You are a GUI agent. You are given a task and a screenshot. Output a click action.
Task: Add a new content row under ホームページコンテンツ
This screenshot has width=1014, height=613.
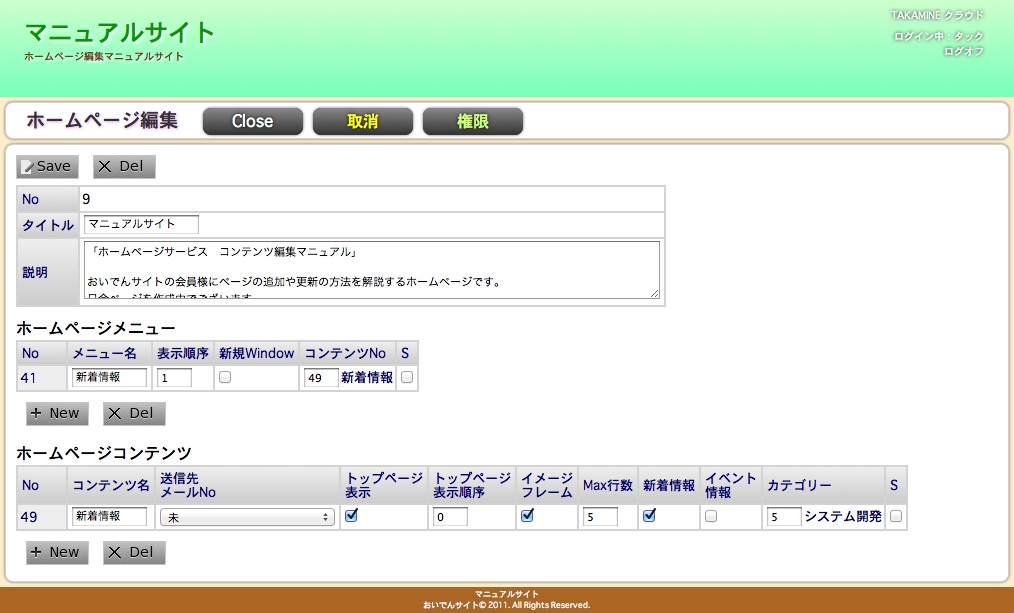(57, 553)
